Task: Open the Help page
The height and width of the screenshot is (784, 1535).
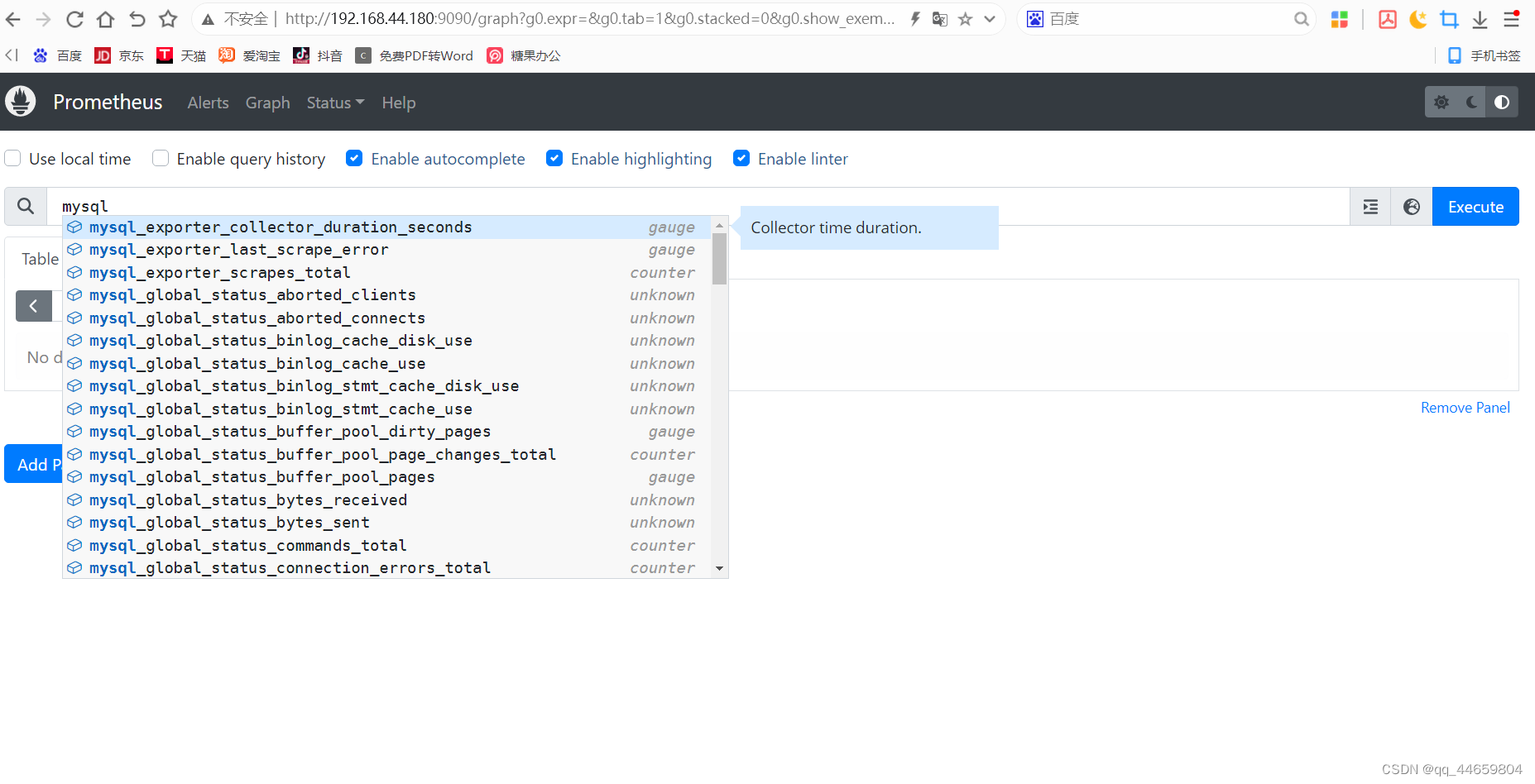Action: coord(399,103)
